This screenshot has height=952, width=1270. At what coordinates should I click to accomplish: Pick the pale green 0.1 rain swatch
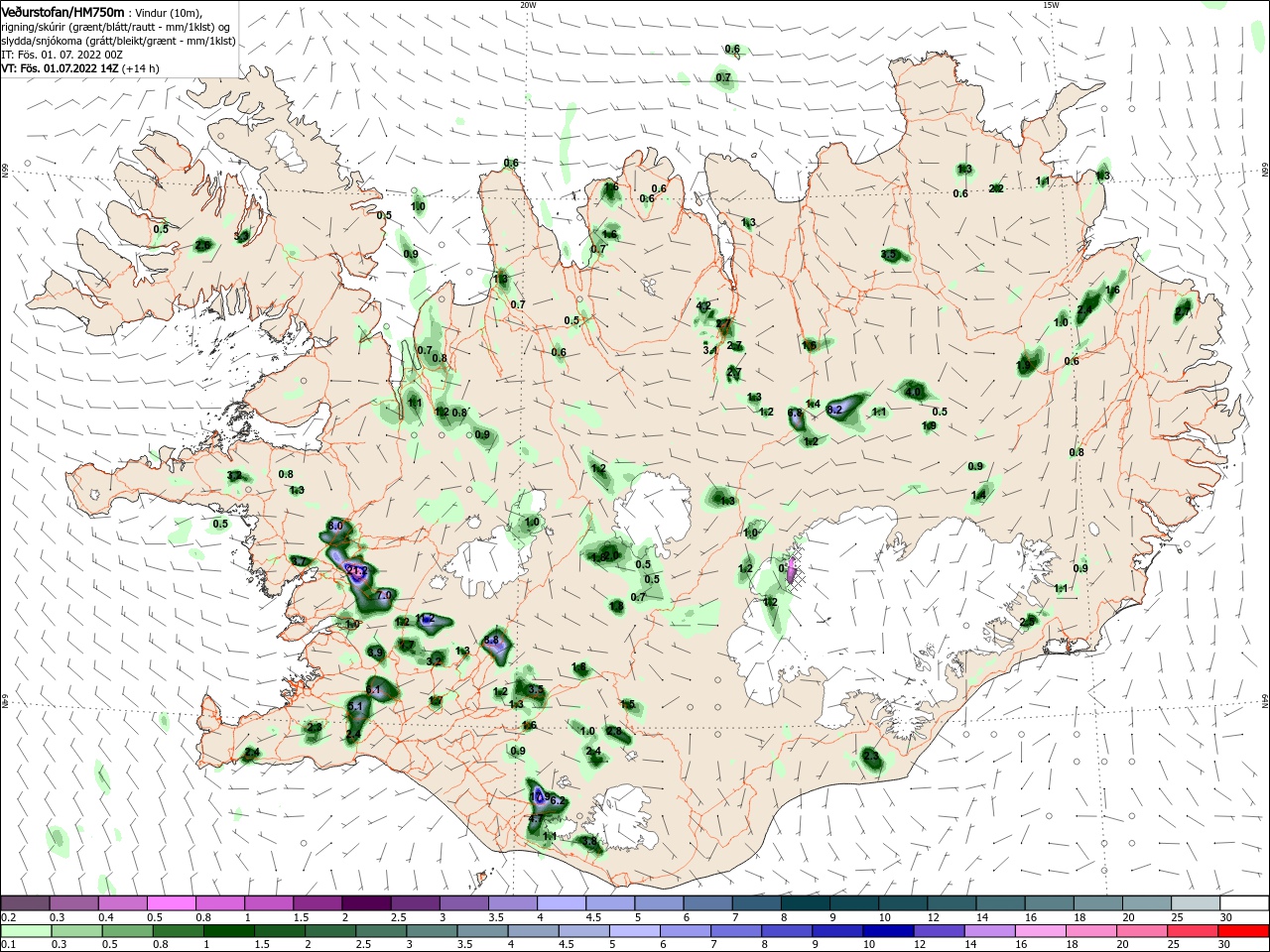24,930
